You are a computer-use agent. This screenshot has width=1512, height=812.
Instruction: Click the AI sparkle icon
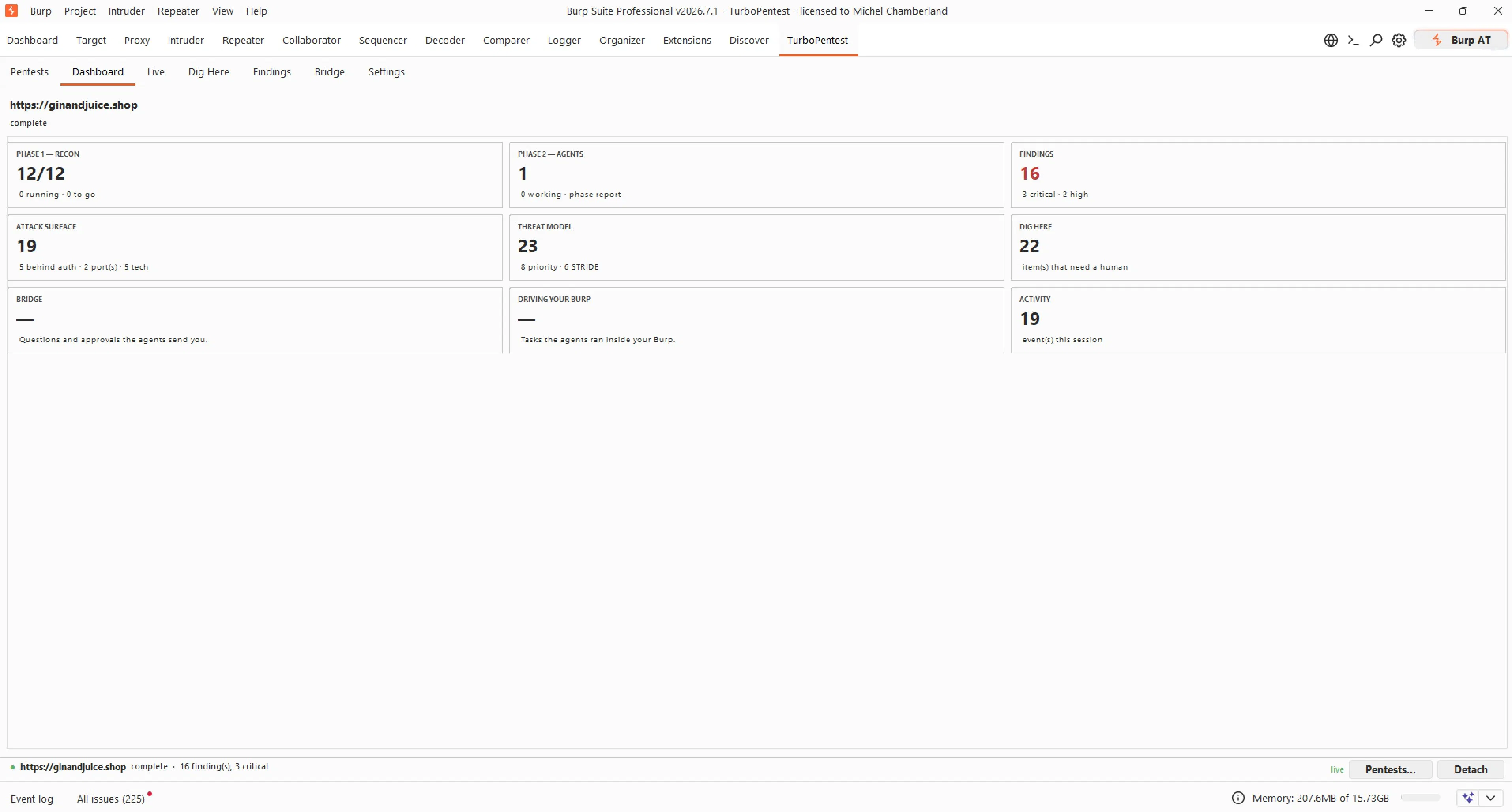tap(1468, 797)
